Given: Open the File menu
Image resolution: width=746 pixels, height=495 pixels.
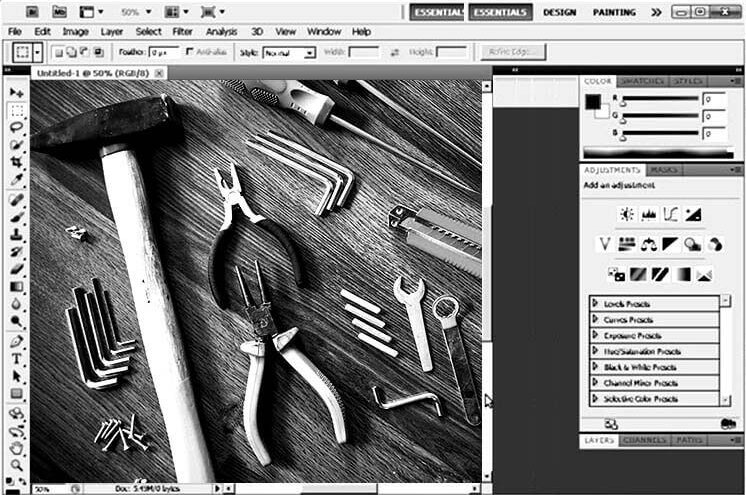Looking at the screenshot, I should pos(15,32).
